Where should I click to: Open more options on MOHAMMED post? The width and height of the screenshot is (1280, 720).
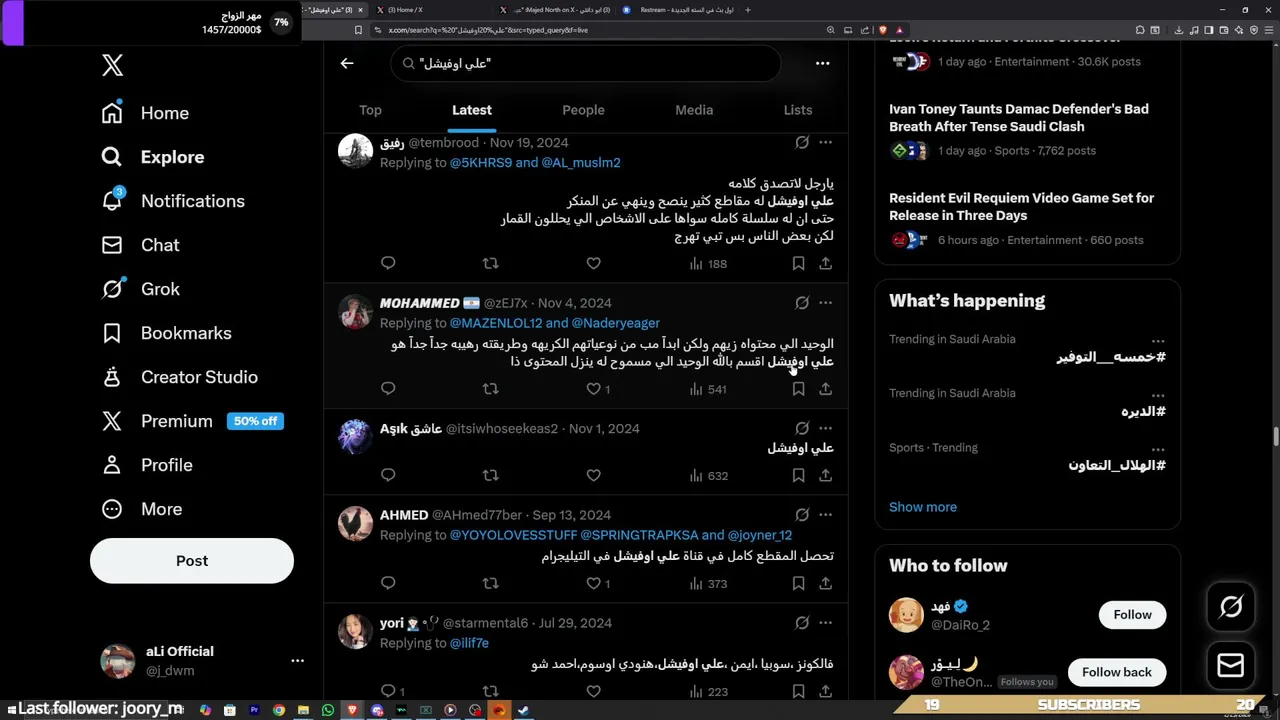click(825, 302)
